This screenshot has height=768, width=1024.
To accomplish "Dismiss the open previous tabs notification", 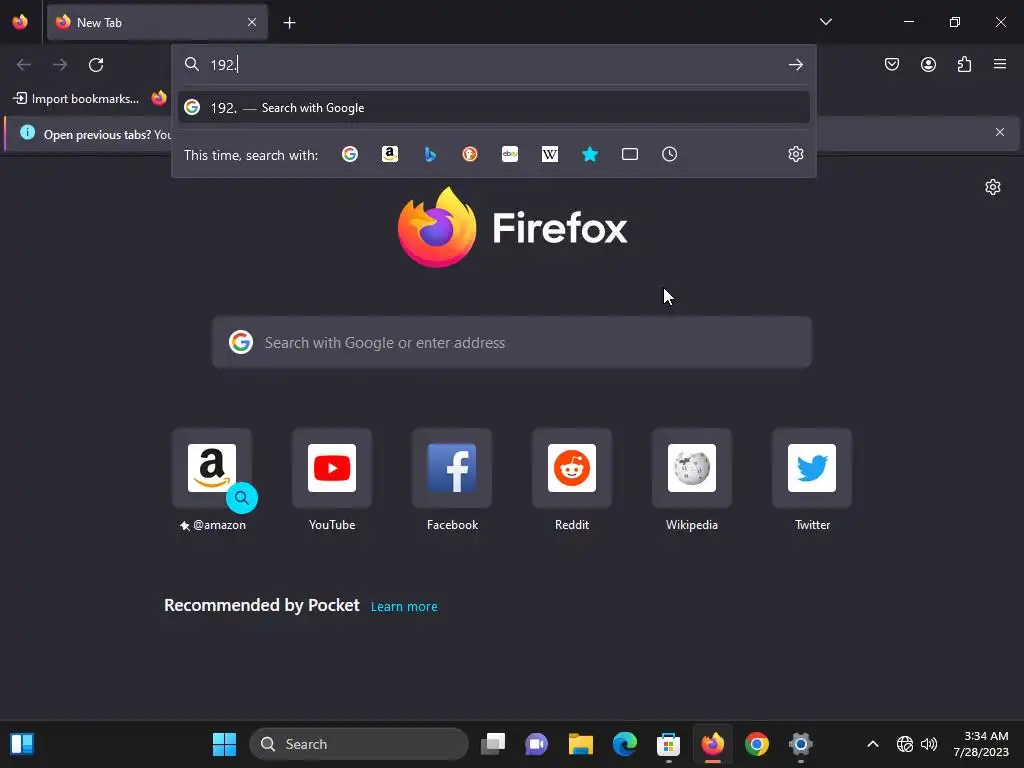I will [x=1000, y=133].
